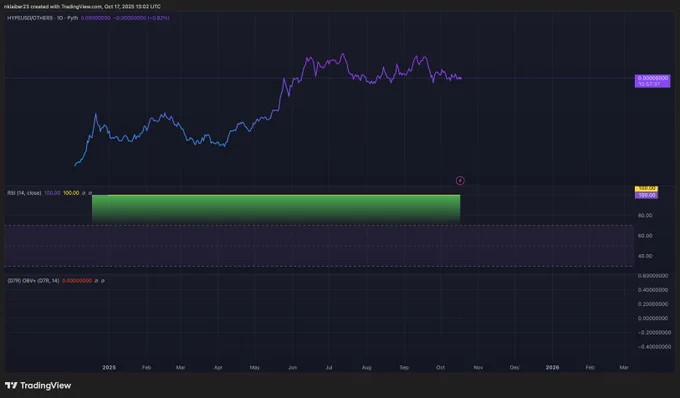This screenshot has width=680, height=398.
Task: Click the second ∅ symbol in RSI legend
Action: (x=90, y=193)
